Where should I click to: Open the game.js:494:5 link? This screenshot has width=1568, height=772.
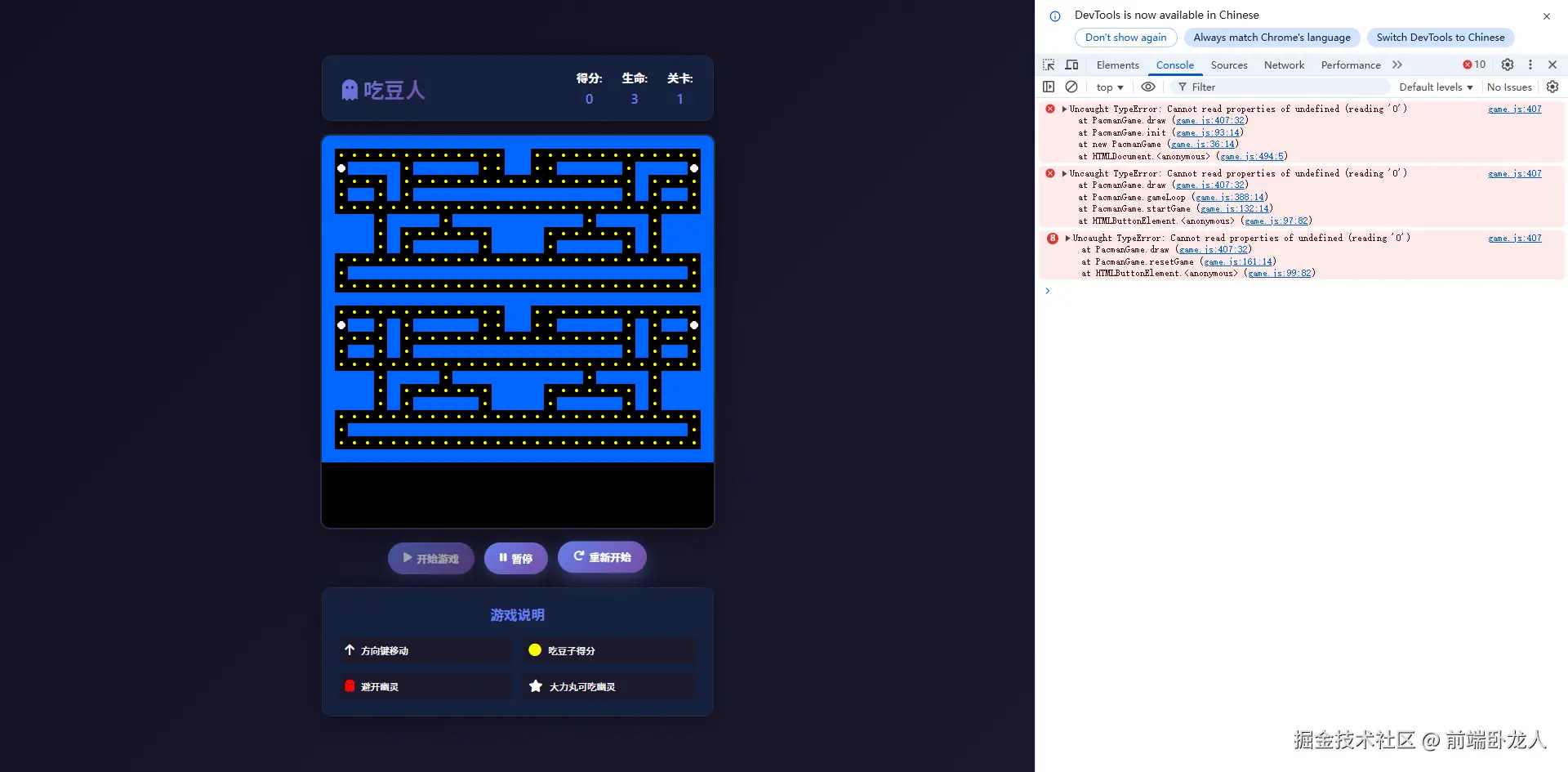(1253, 156)
